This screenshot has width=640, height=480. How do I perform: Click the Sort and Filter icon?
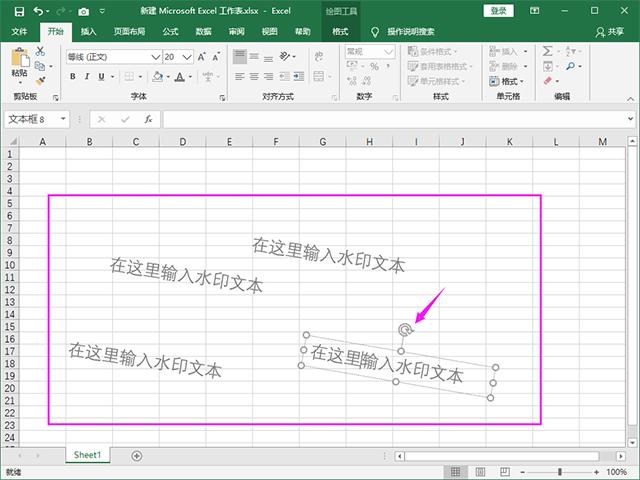click(x=570, y=51)
